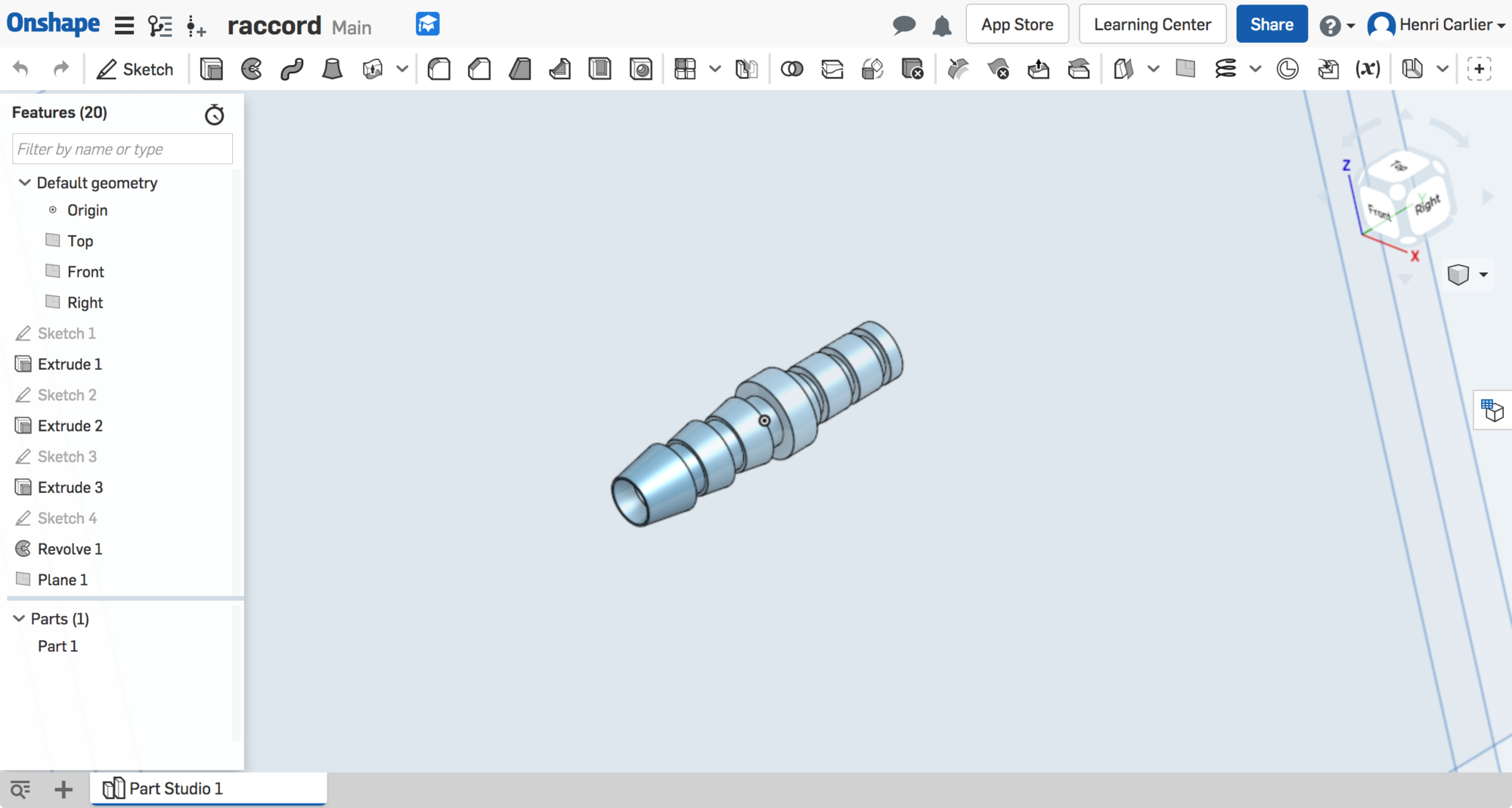Open the notifications bell
The height and width of the screenshot is (808, 1512).
942,26
